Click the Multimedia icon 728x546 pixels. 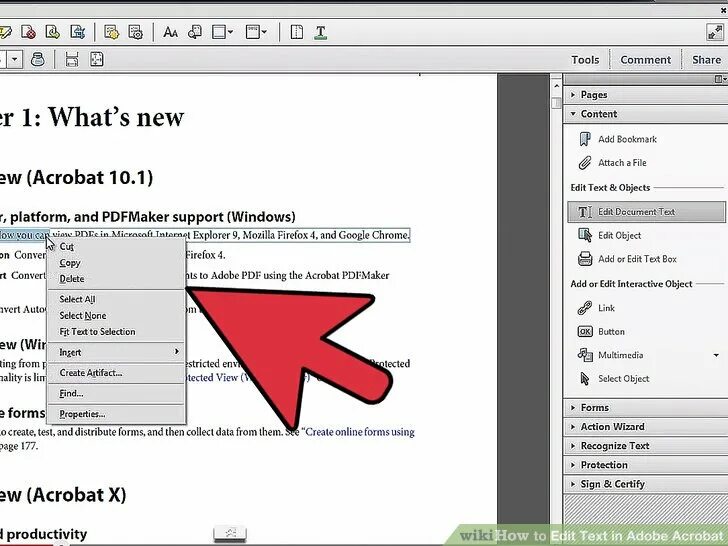click(x=585, y=355)
